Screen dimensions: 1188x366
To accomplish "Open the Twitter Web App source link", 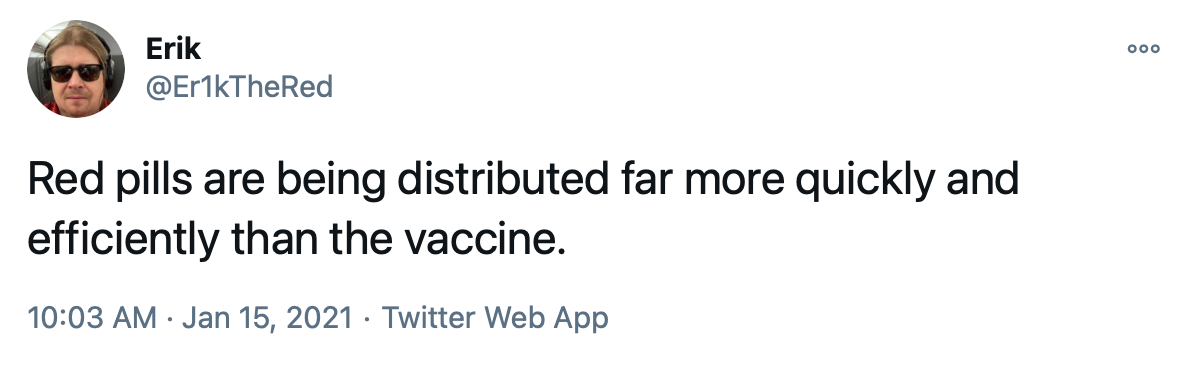I will (495, 317).
